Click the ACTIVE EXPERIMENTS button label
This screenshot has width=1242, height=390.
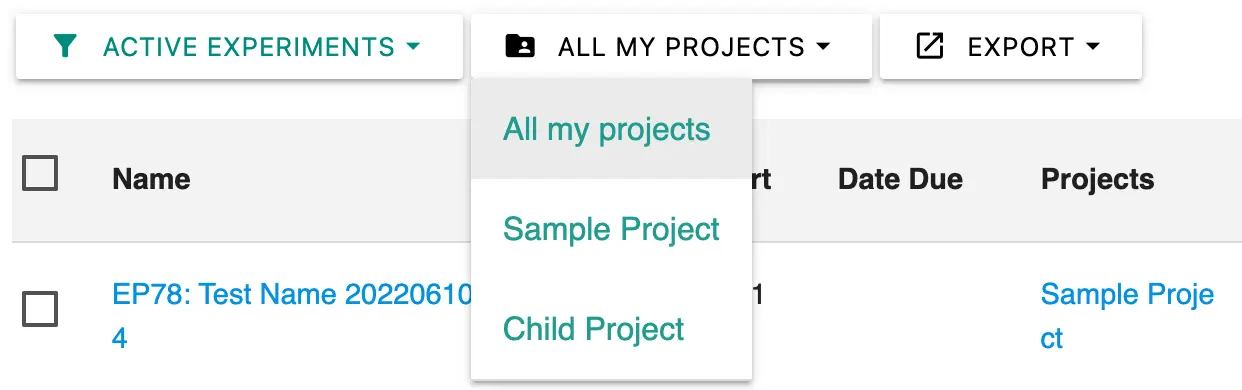tap(249, 47)
